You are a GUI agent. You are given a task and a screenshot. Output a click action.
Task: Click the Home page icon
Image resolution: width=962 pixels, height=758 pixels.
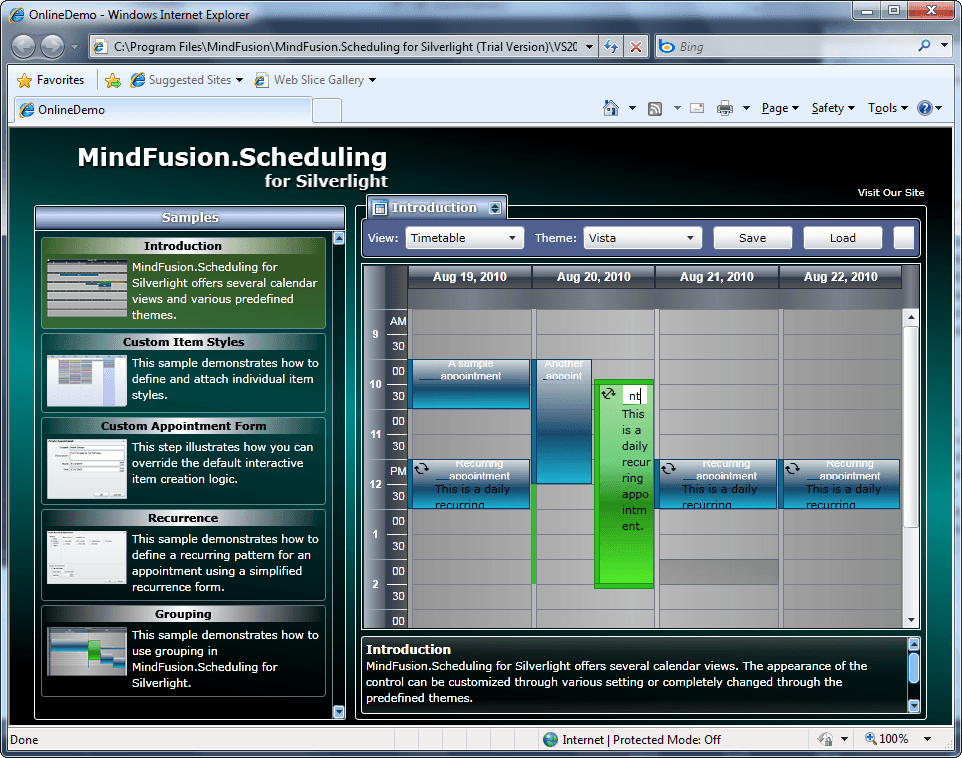[610, 108]
